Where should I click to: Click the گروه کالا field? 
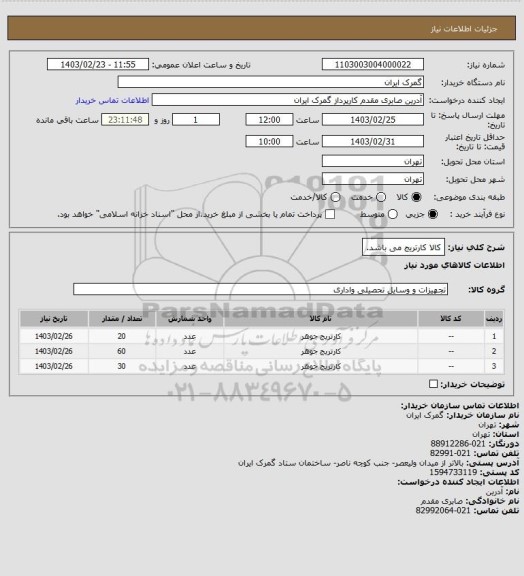(261, 289)
